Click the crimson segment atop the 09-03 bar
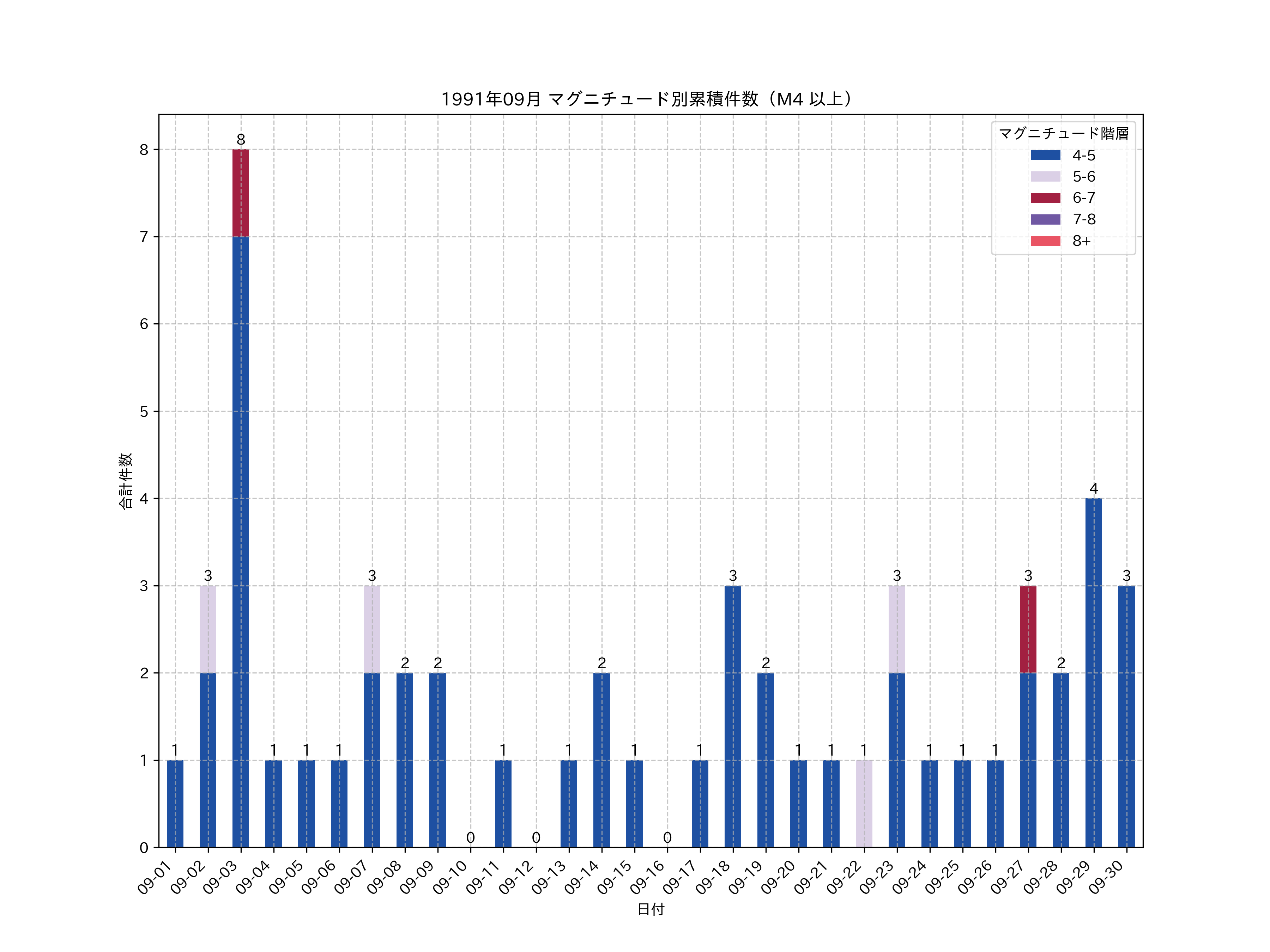Image resolution: width=1270 pixels, height=952 pixels. pyautogui.click(x=241, y=193)
